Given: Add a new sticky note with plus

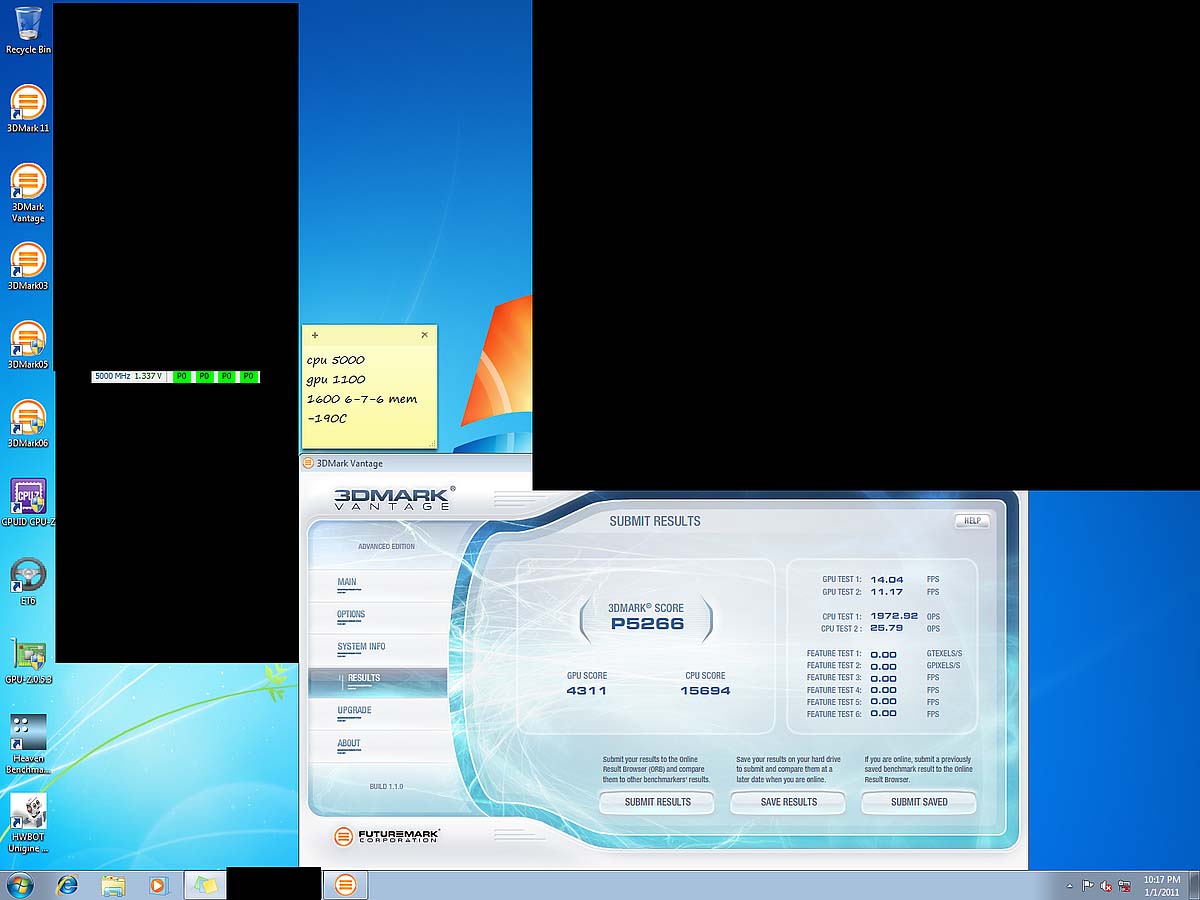Looking at the screenshot, I should click(x=315, y=335).
